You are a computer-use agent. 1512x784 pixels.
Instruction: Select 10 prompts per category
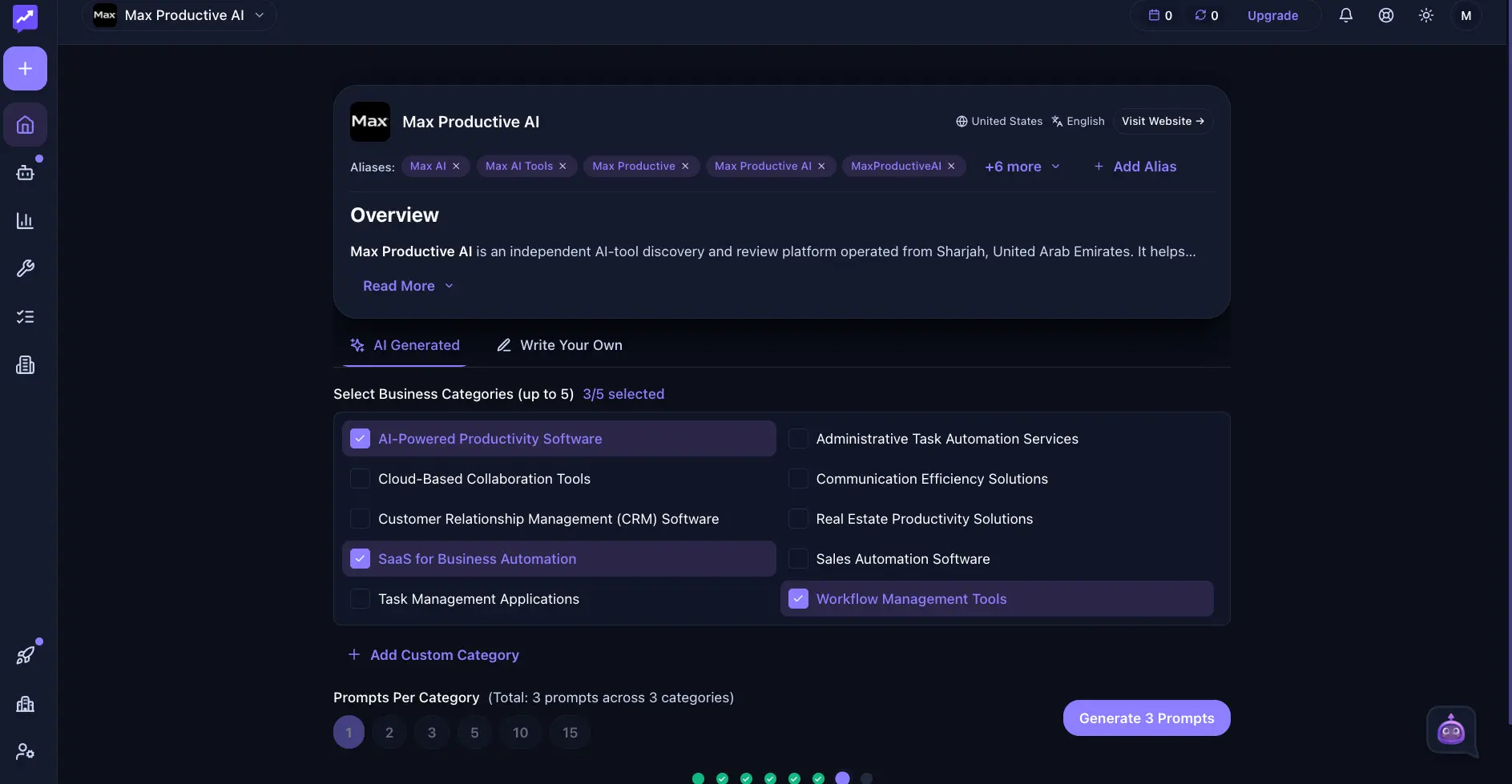pyautogui.click(x=520, y=732)
